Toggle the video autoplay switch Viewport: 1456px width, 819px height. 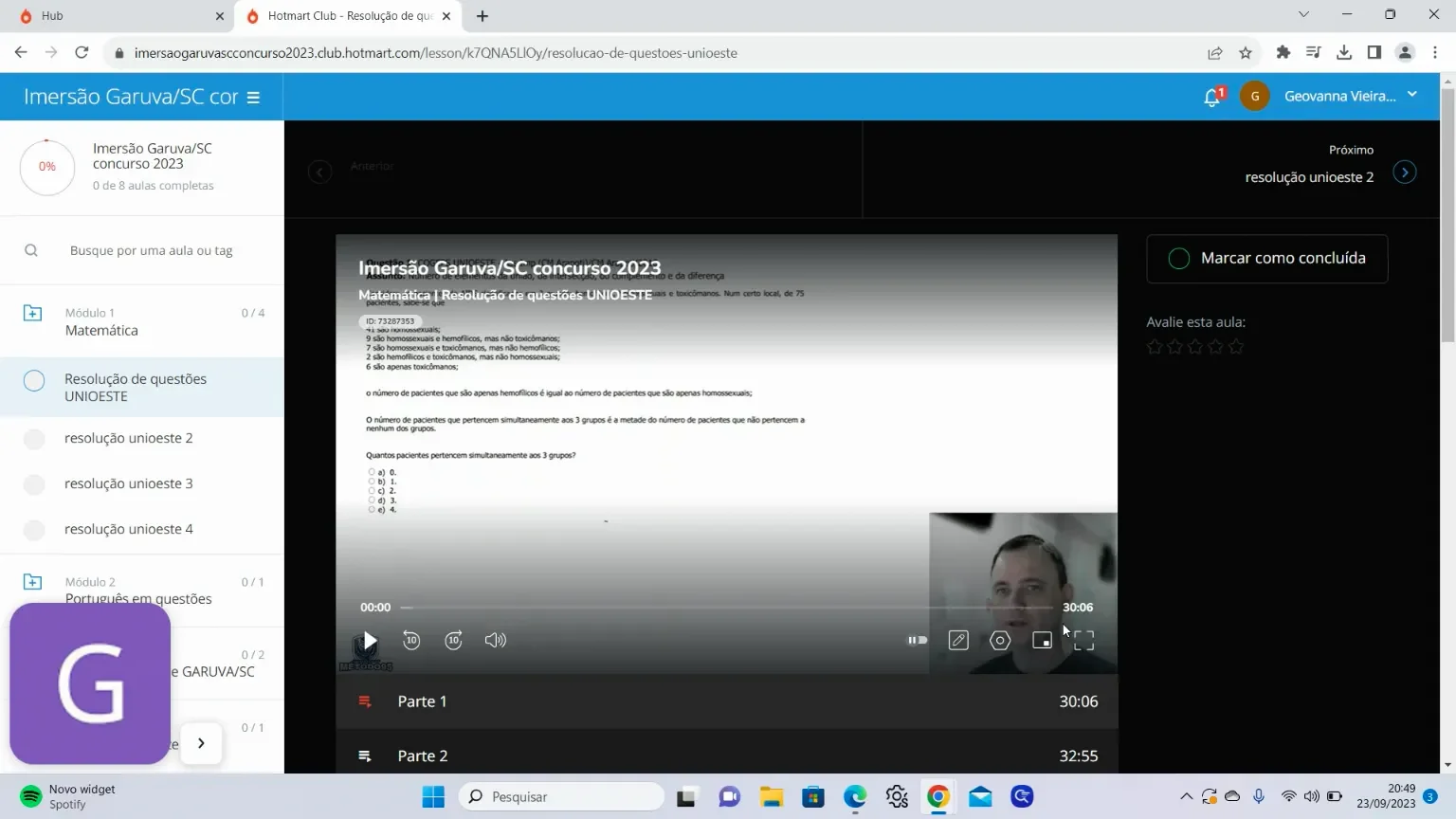(x=918, y=641)
